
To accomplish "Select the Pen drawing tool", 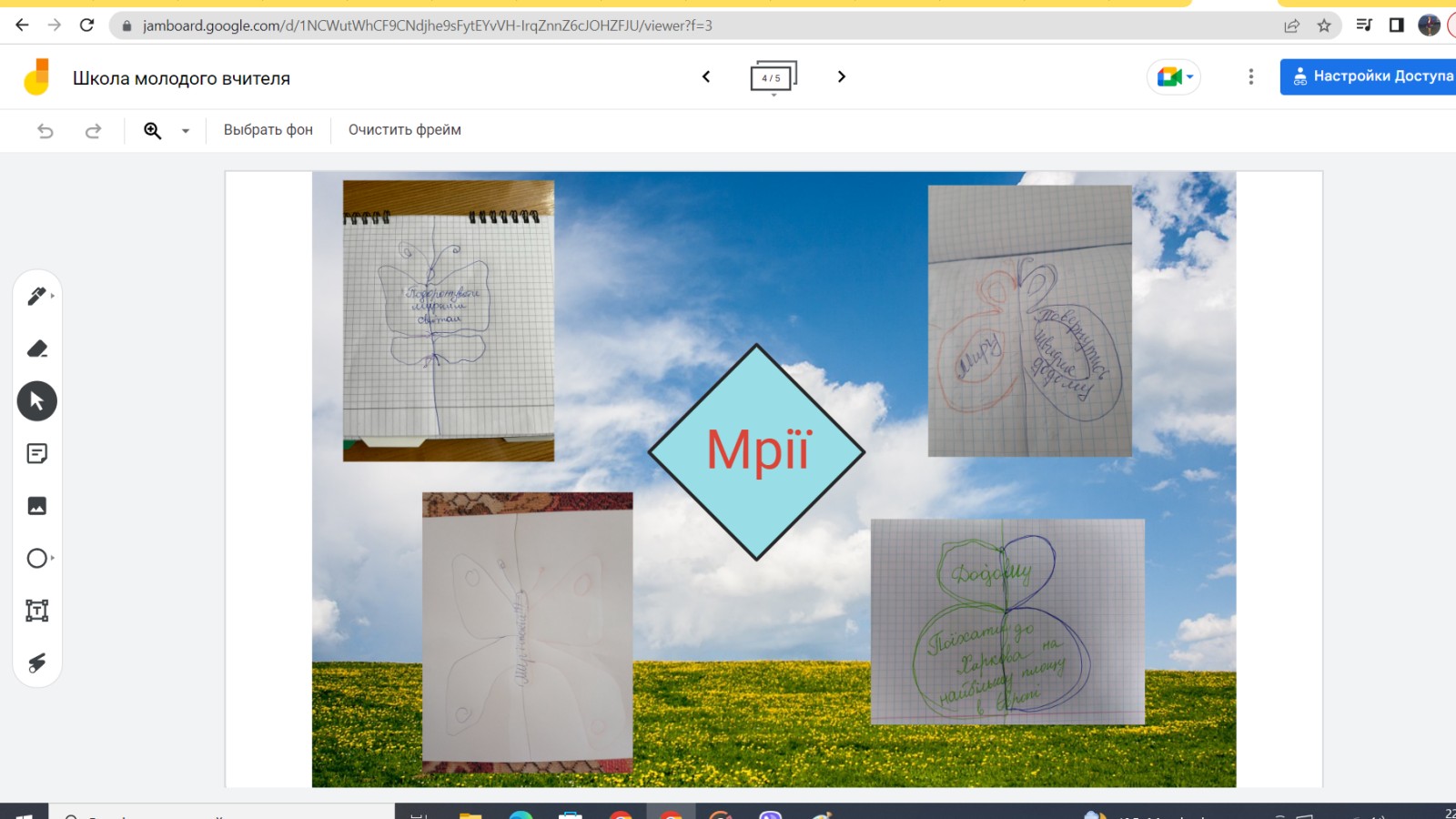I will tap(36, 297).
